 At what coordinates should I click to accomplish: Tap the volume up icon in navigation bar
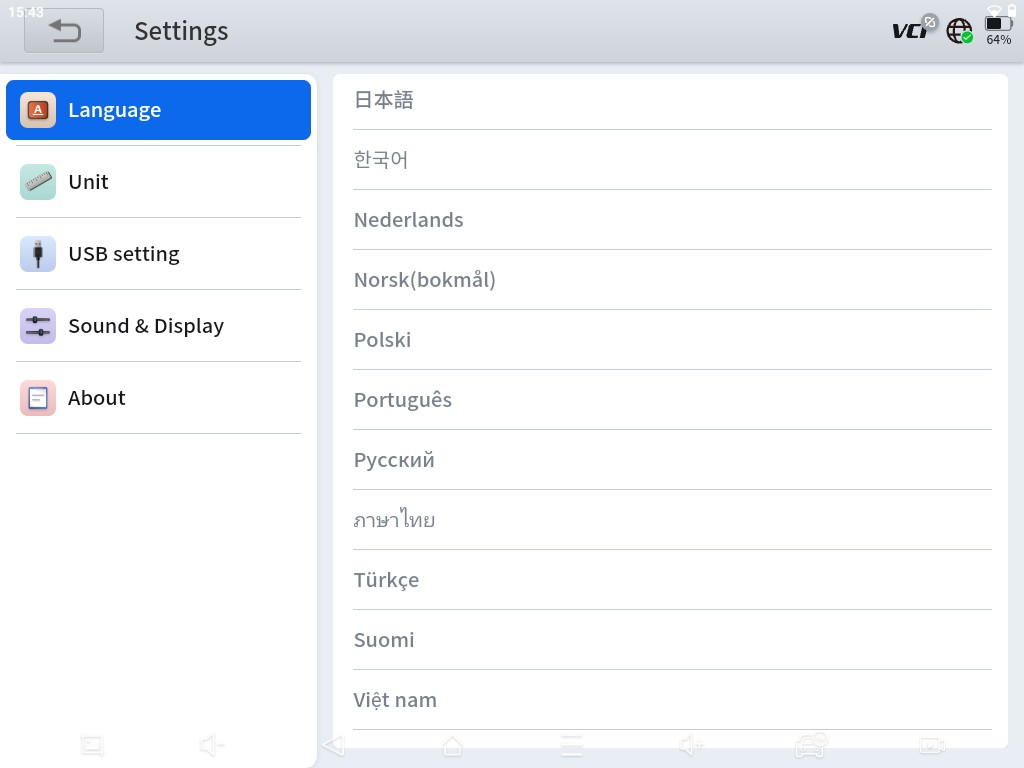coord(691,746)
